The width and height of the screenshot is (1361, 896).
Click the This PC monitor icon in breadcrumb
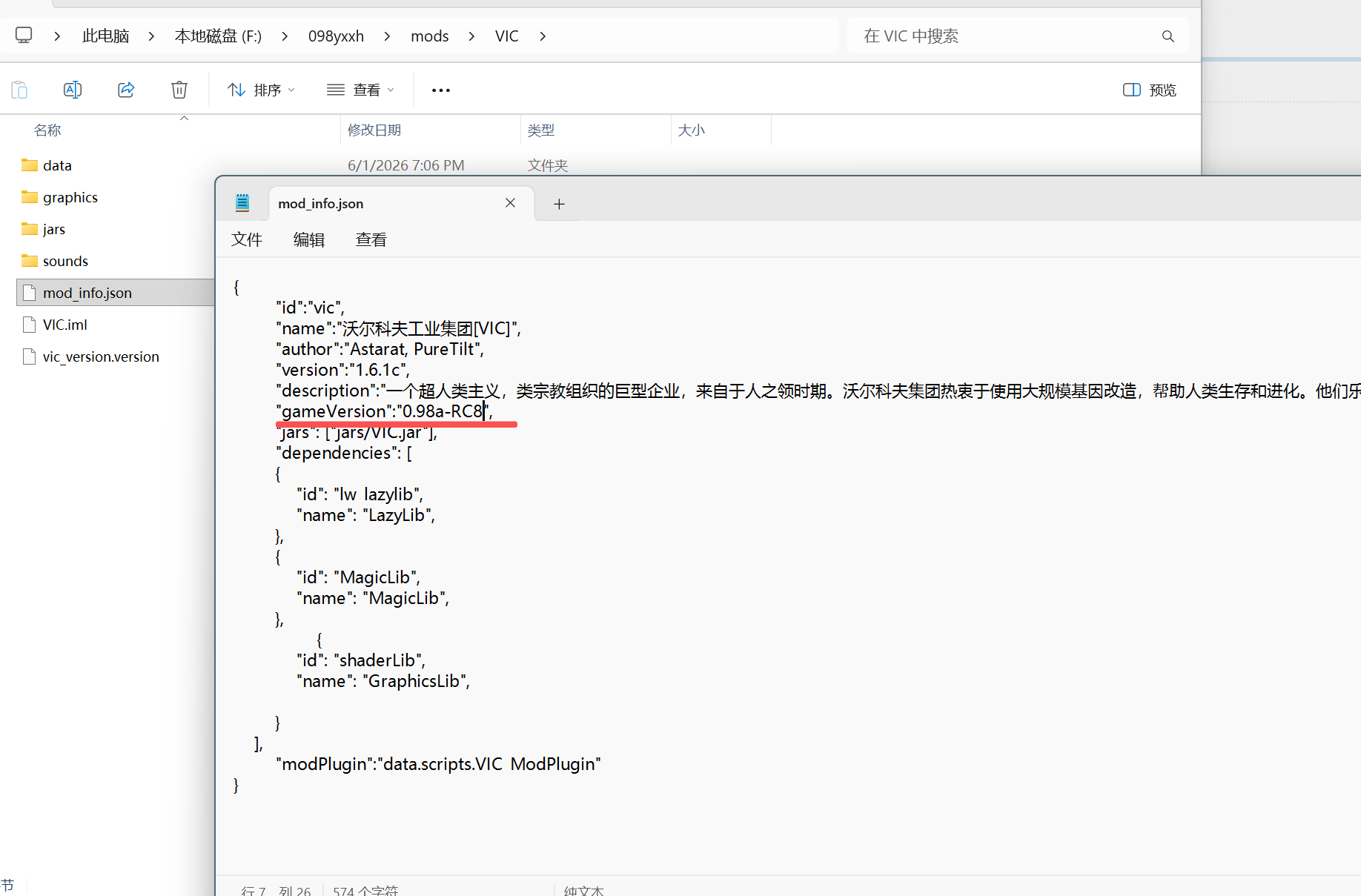(x=24, y=36)
